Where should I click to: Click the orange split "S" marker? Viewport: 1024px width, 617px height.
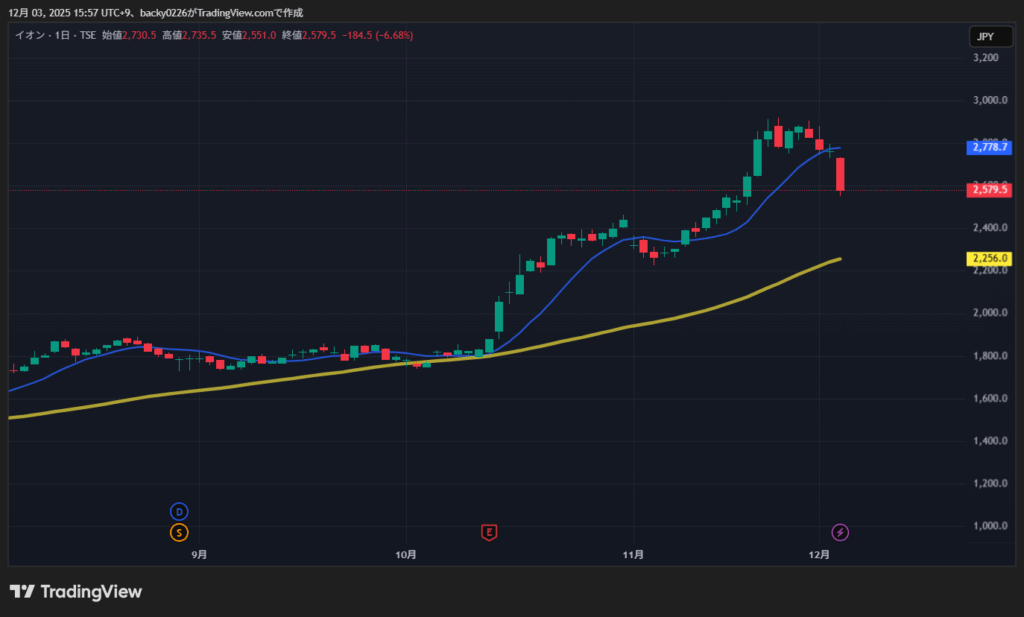179,532
